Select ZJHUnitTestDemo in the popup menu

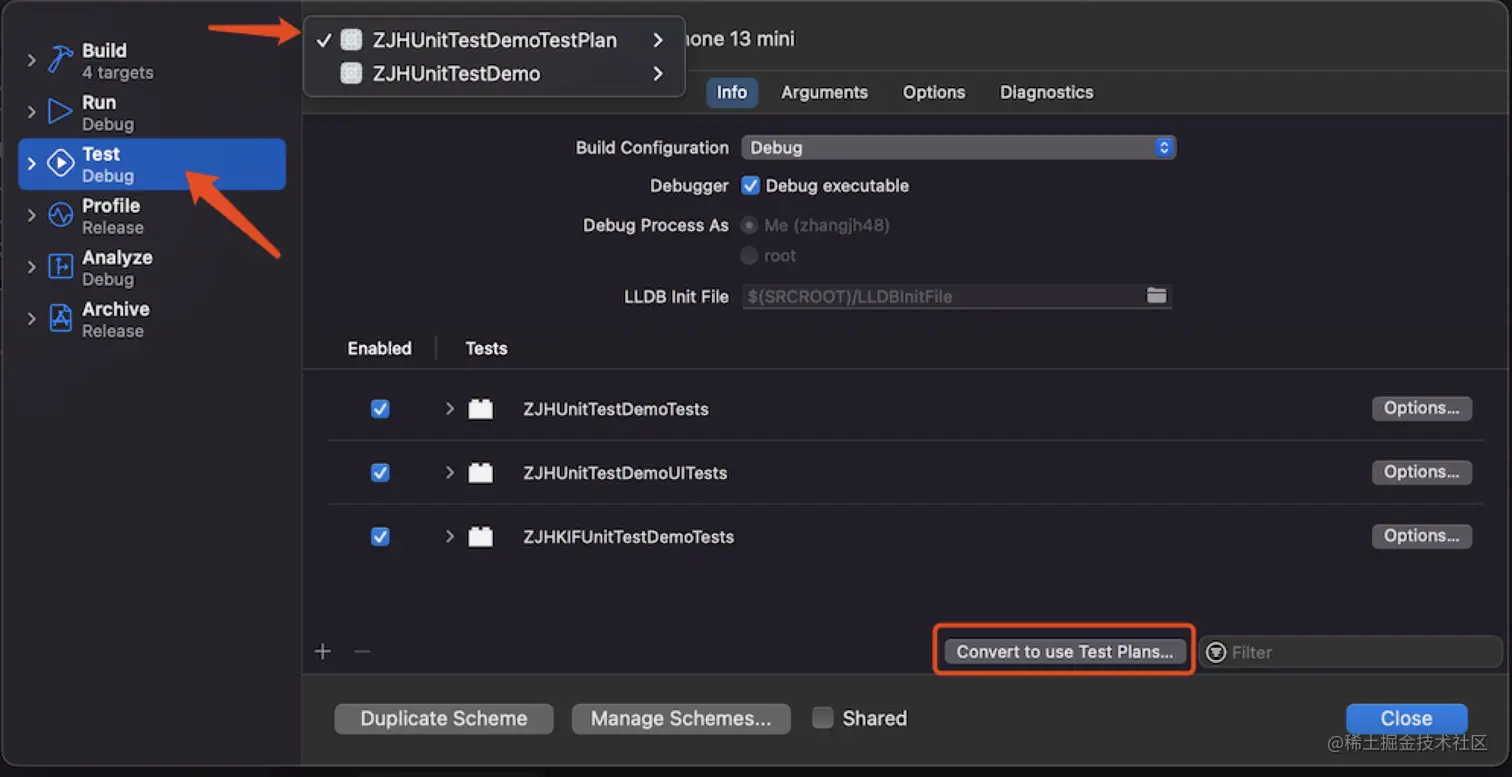click(x=456, y=74)
